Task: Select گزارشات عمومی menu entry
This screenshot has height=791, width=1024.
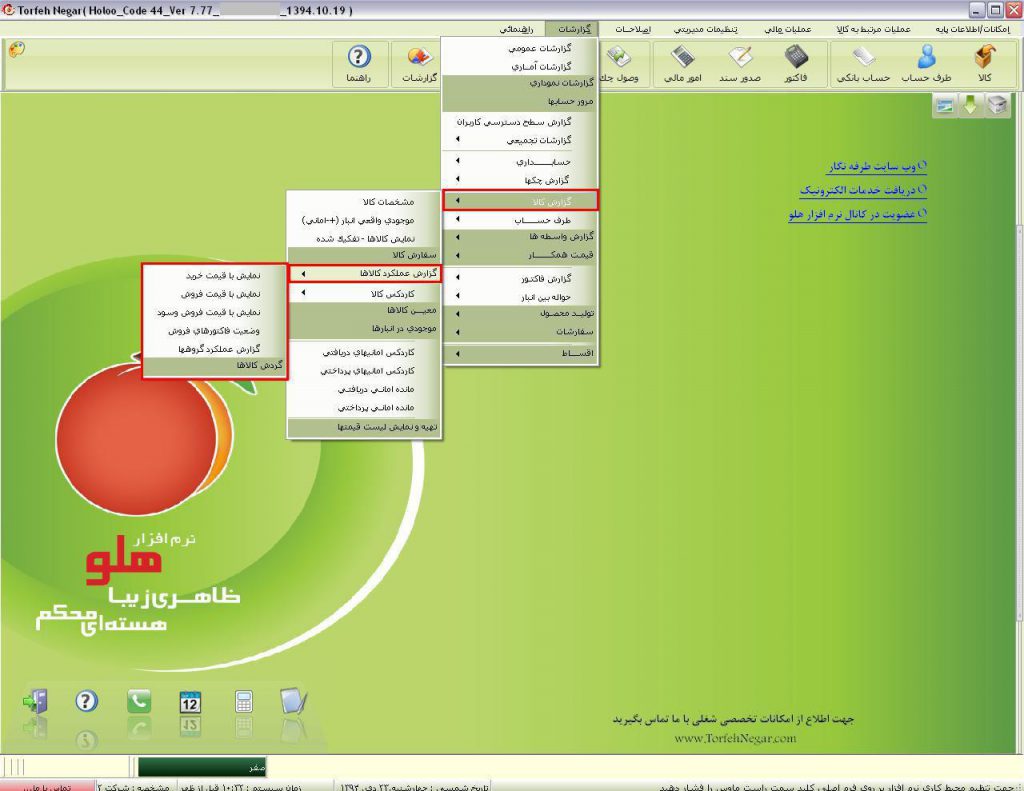Action: tap(520, 48)
